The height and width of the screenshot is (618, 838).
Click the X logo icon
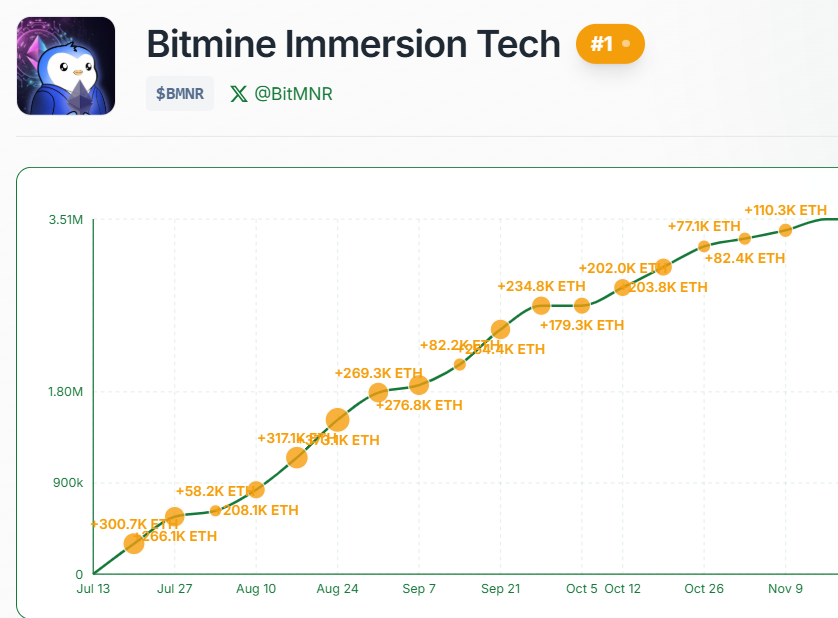tap(238, 94)
